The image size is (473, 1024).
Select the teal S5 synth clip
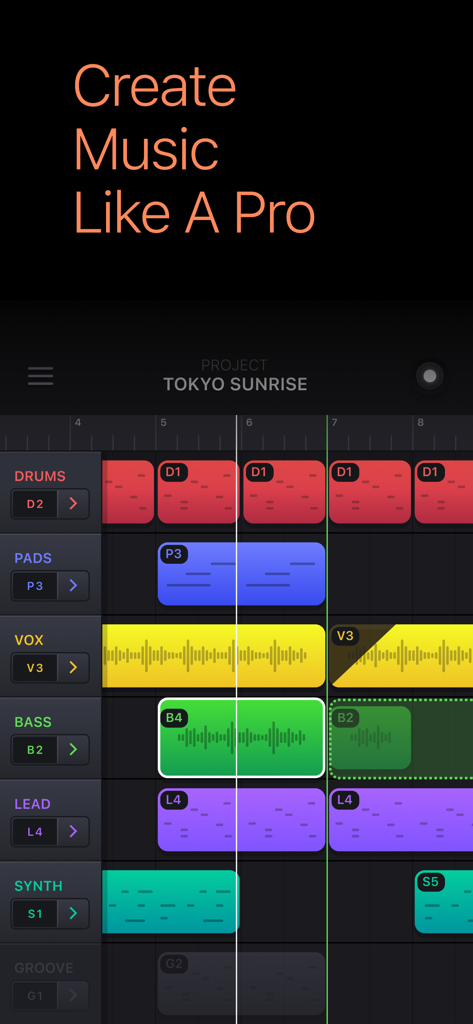coord(444,902)
